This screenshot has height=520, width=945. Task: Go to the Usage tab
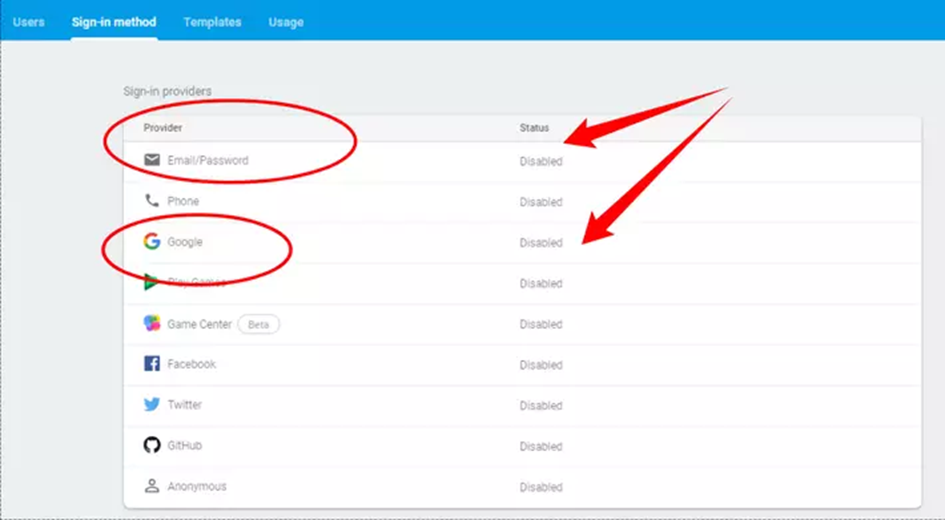[x=286, y=22]
